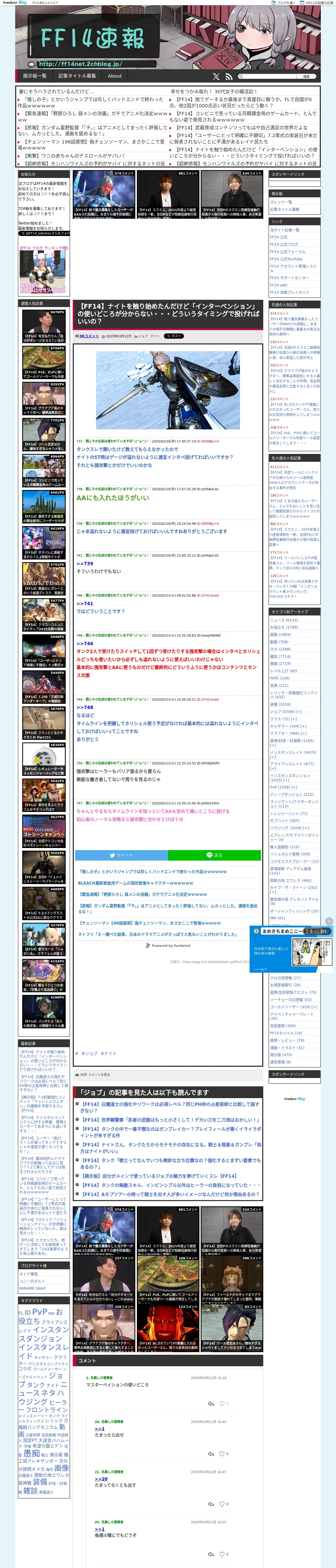Like comment 20 with heart icon
Screen dimensions: 336x1568
click(222, 1454)
